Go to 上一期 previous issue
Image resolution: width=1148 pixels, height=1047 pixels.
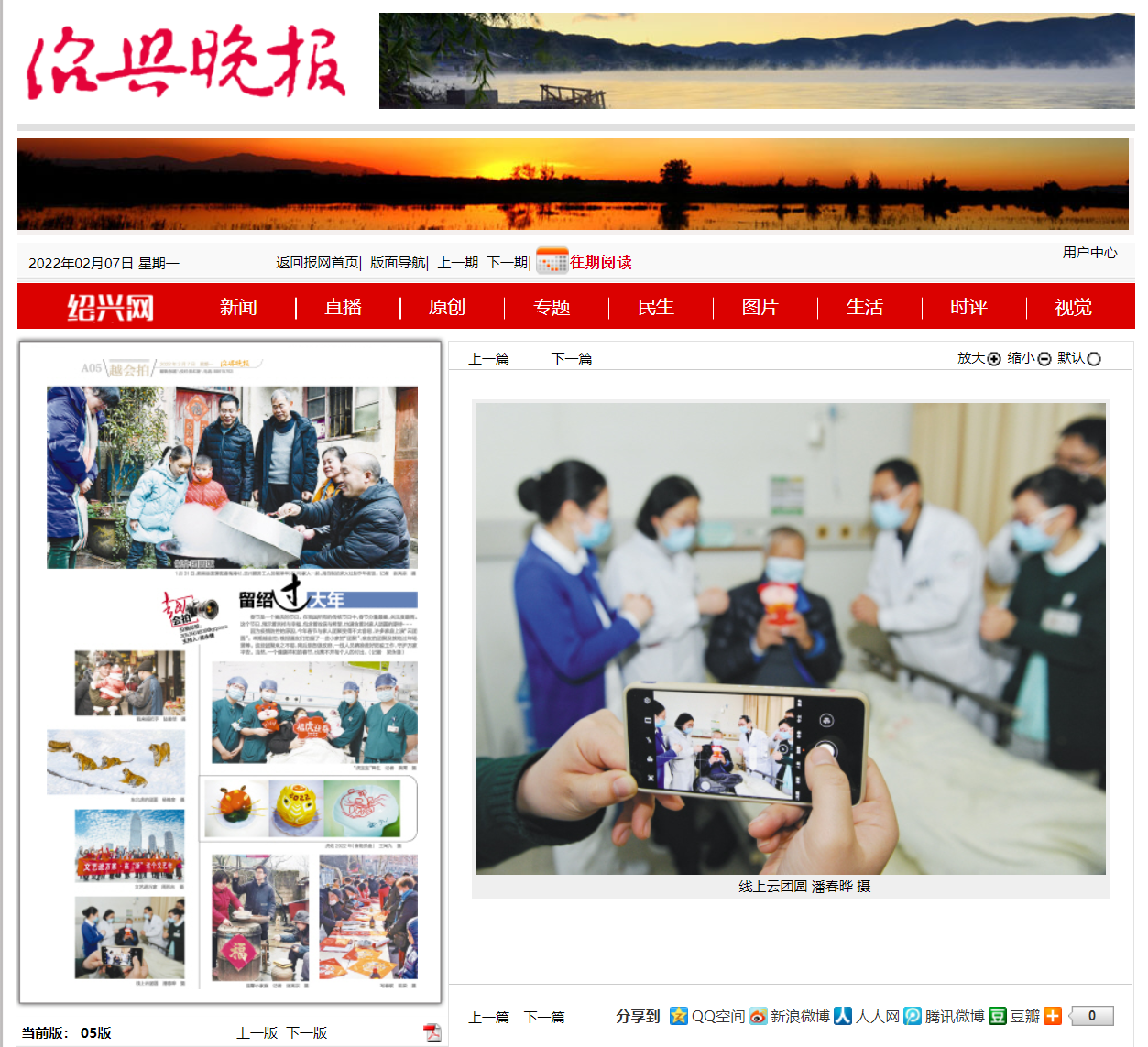click(x=457, y=263)
